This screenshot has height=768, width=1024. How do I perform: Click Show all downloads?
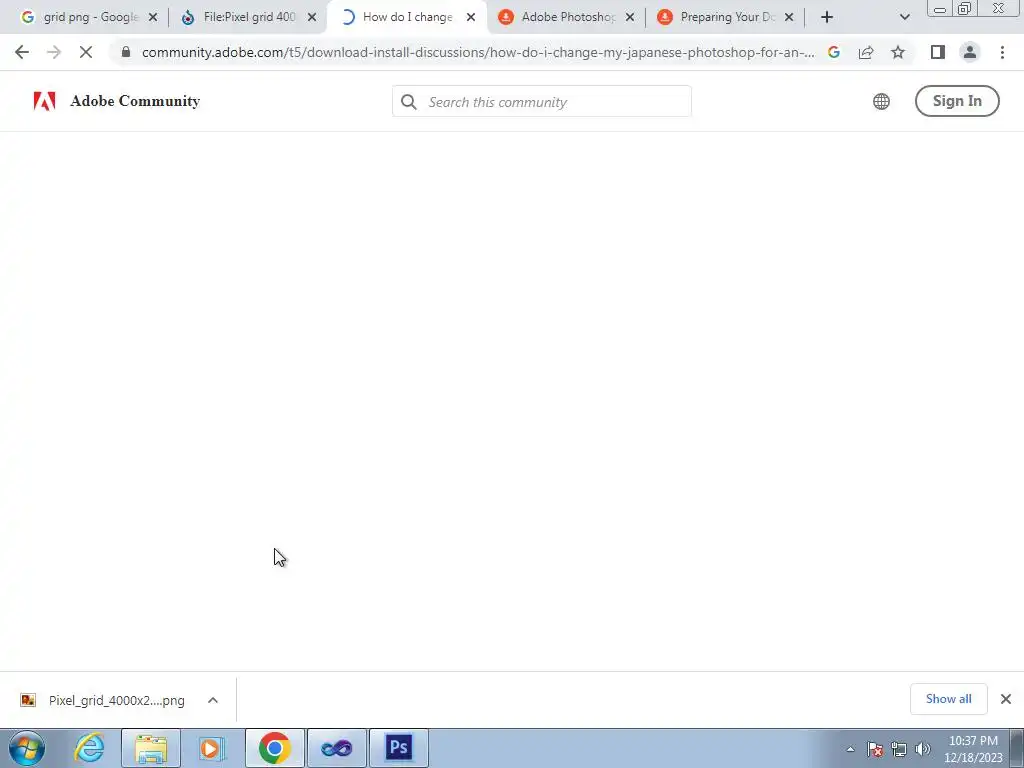click(948, 699)
